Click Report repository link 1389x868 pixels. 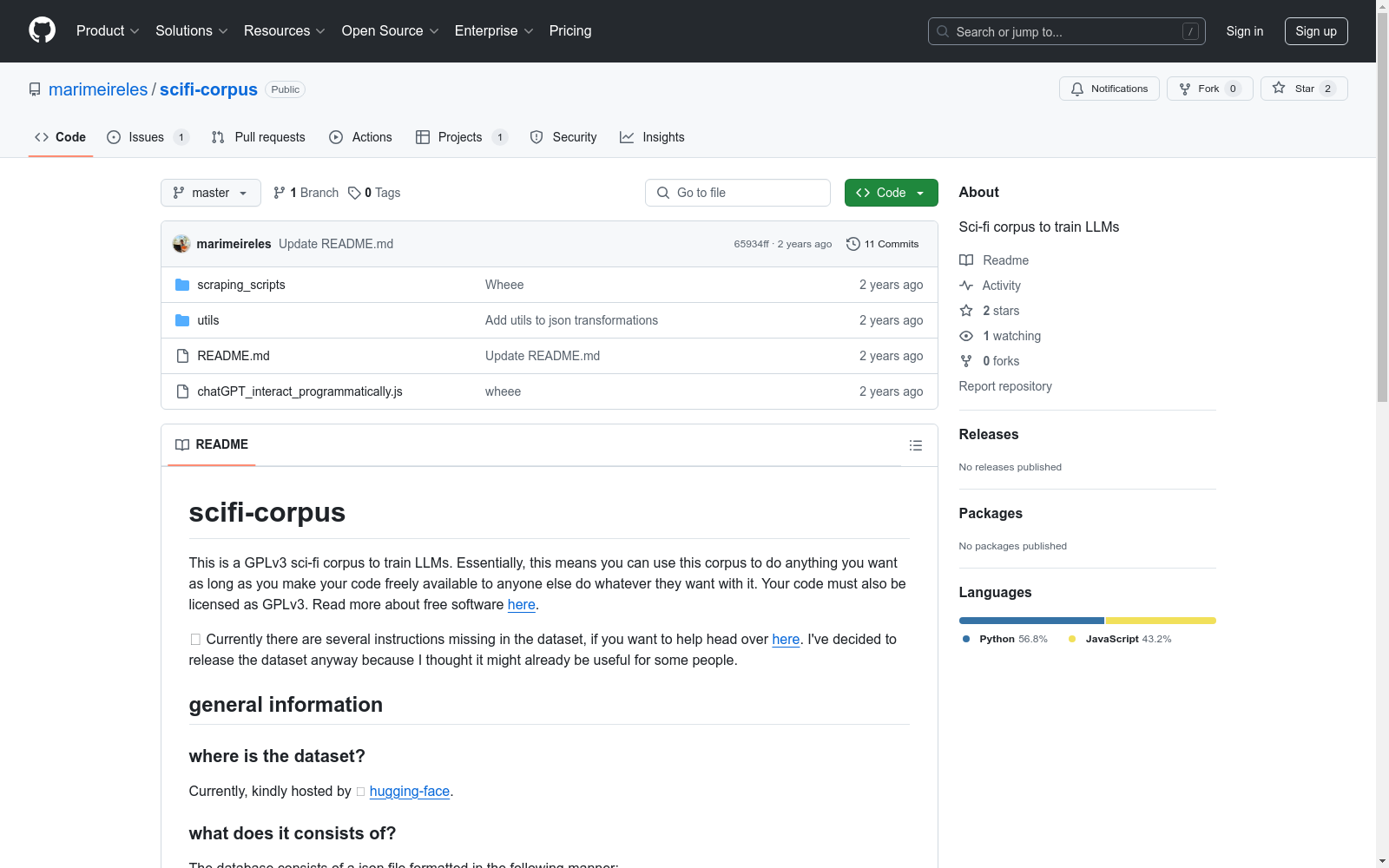pos(1005,386)
